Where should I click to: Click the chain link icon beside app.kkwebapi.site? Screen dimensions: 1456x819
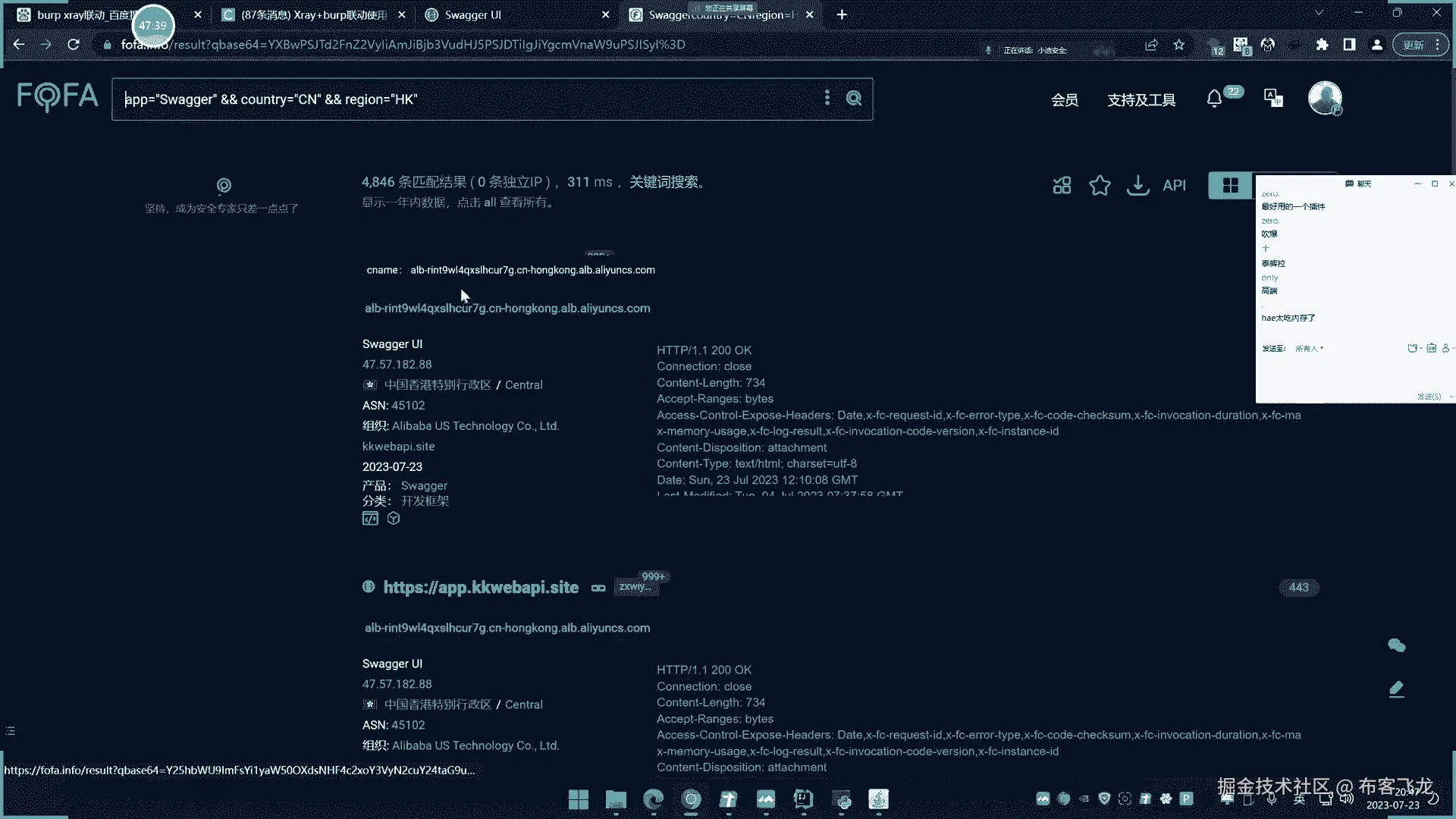tap(598, 588)
